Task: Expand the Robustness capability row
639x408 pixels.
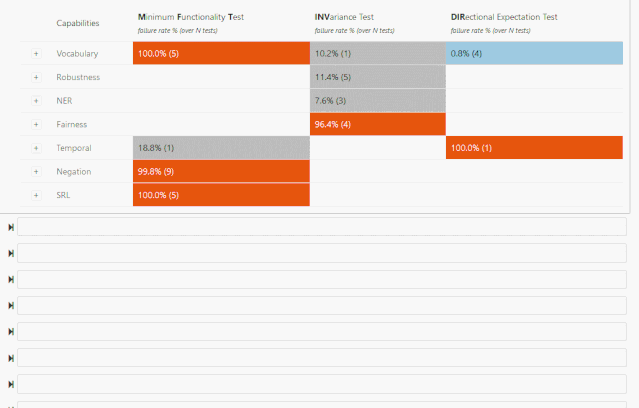Action: click(x=36, y=77)
